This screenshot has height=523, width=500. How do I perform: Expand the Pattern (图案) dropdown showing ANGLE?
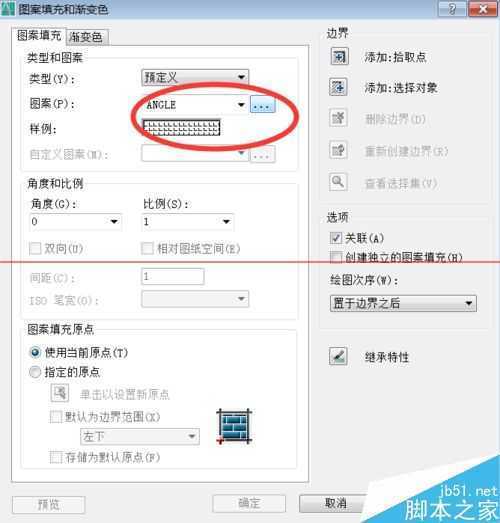[195, 105]
